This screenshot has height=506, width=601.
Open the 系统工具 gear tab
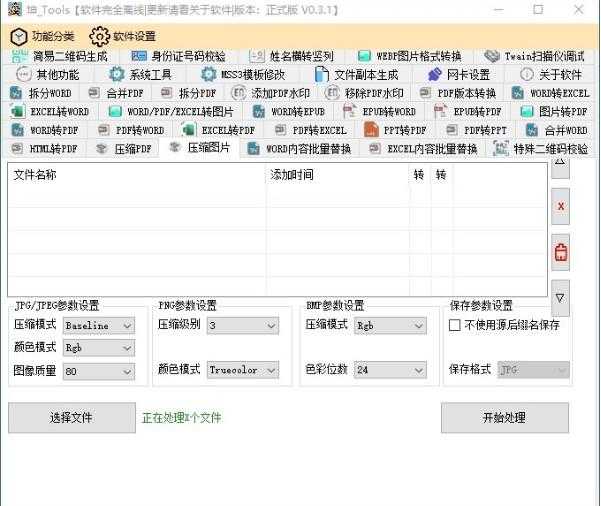[x=140, y=74]
